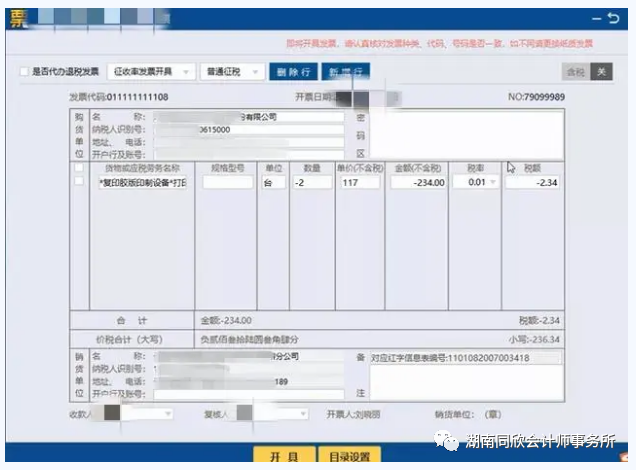Viewport: 636px width, 470px height.
Task: Click the 开具 button at bottom
Action: [284, 455]
